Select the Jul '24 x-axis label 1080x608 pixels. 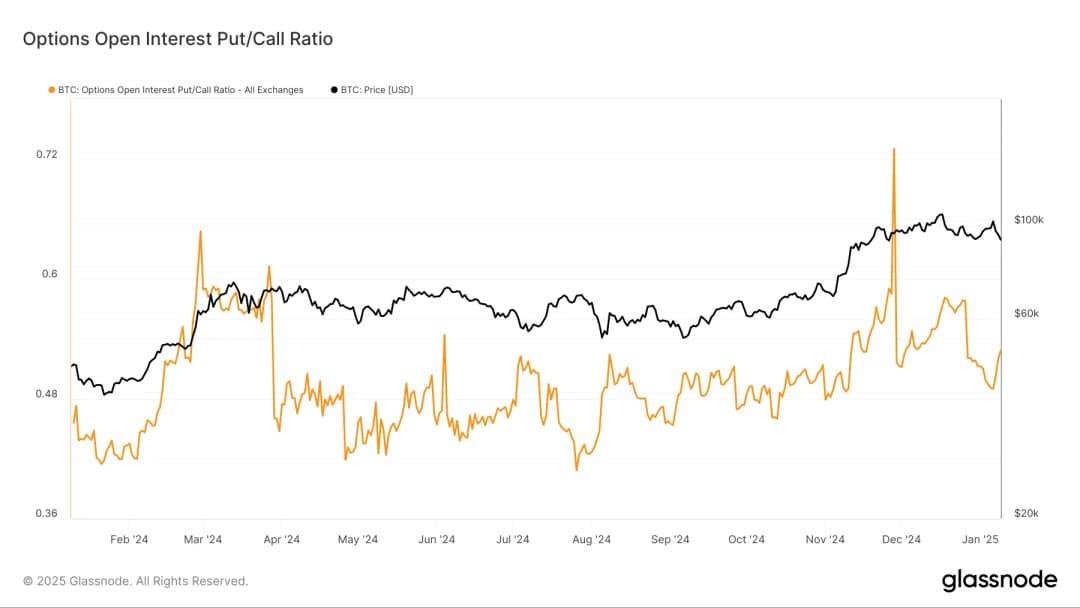[x=513, y=540]
